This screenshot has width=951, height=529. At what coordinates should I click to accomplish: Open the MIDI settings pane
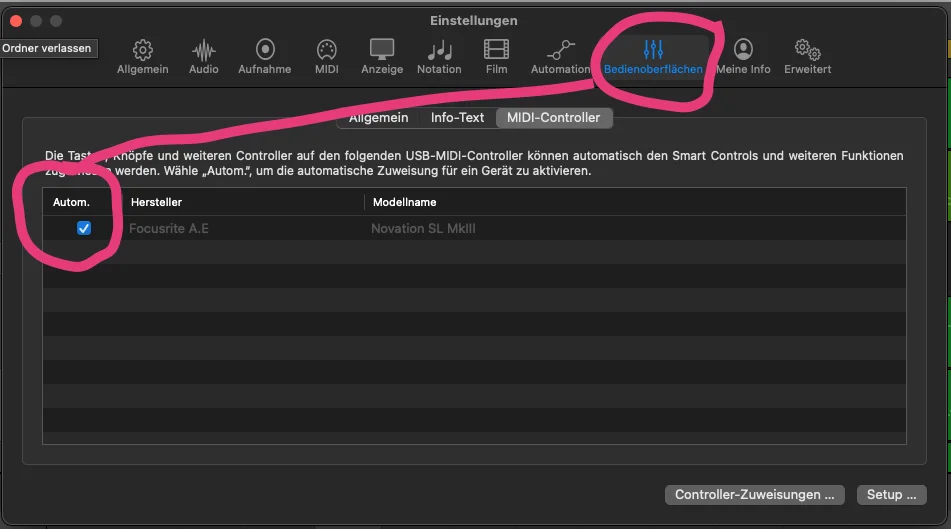326,57
